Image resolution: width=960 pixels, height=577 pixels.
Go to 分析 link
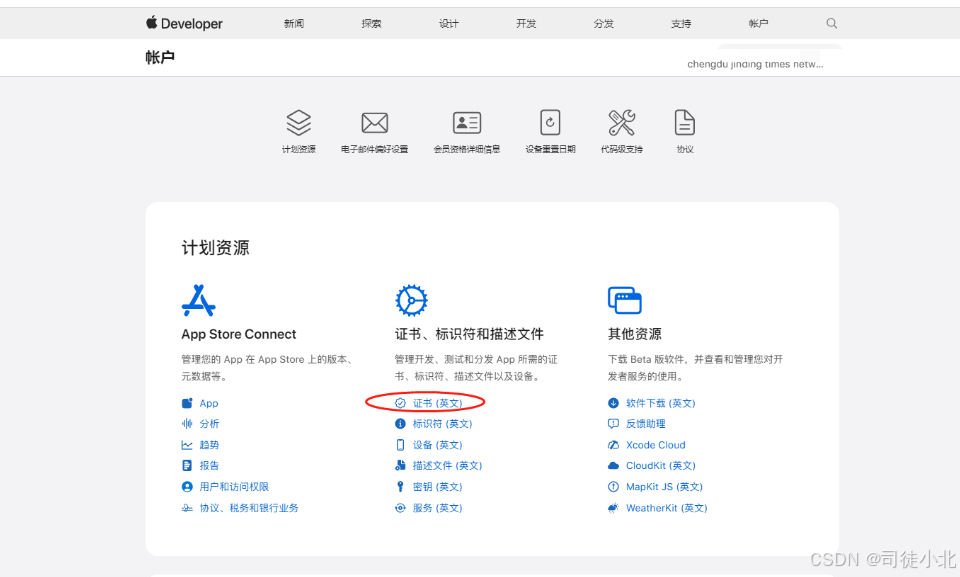209,423
